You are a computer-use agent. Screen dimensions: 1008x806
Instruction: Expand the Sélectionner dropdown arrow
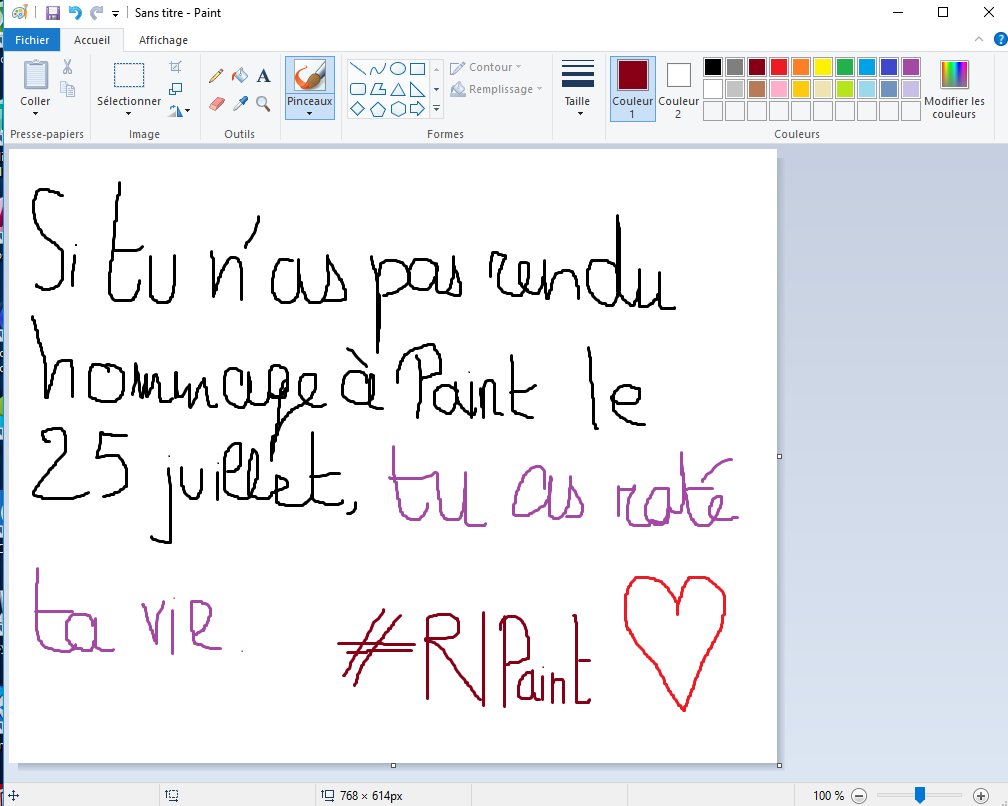click(x=129, y=114)
